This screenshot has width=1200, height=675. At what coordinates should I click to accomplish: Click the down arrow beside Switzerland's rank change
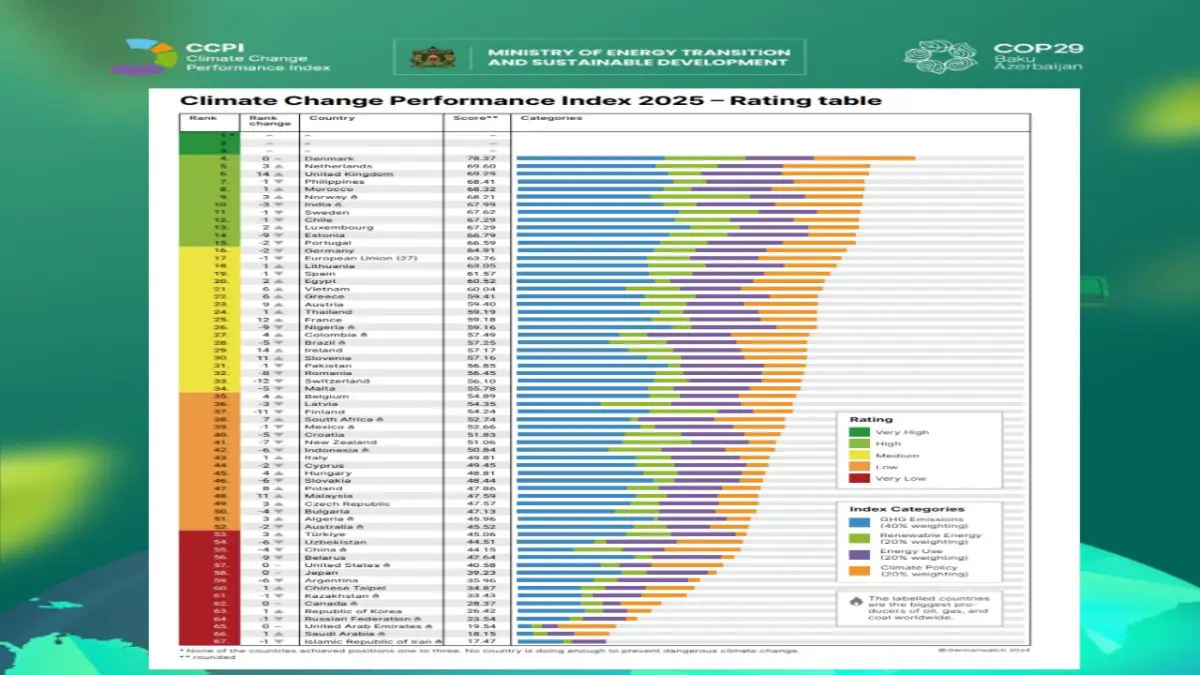coord(277,381)
